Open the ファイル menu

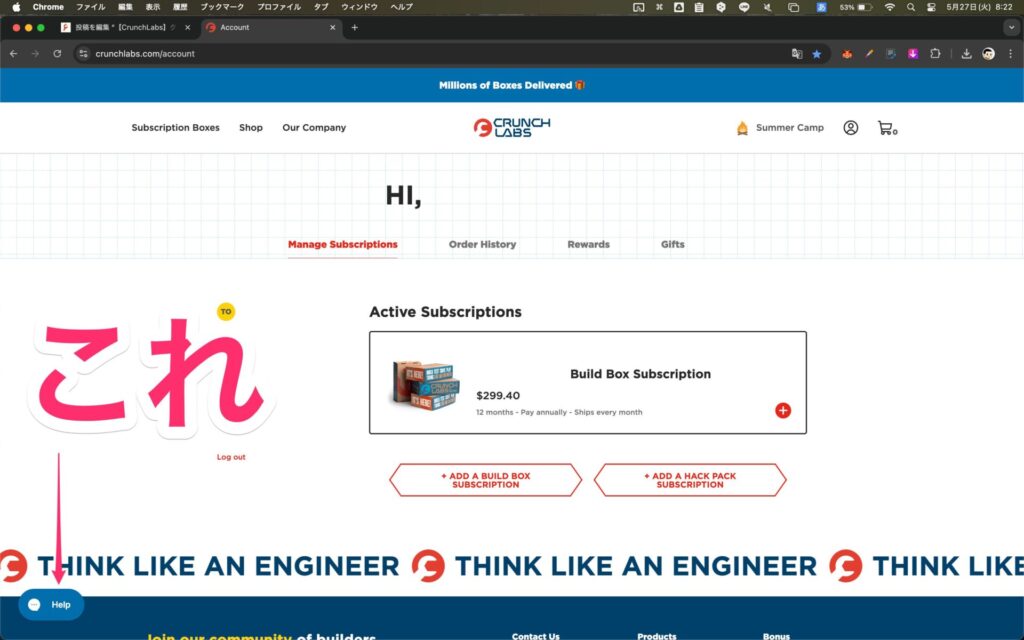90,7
